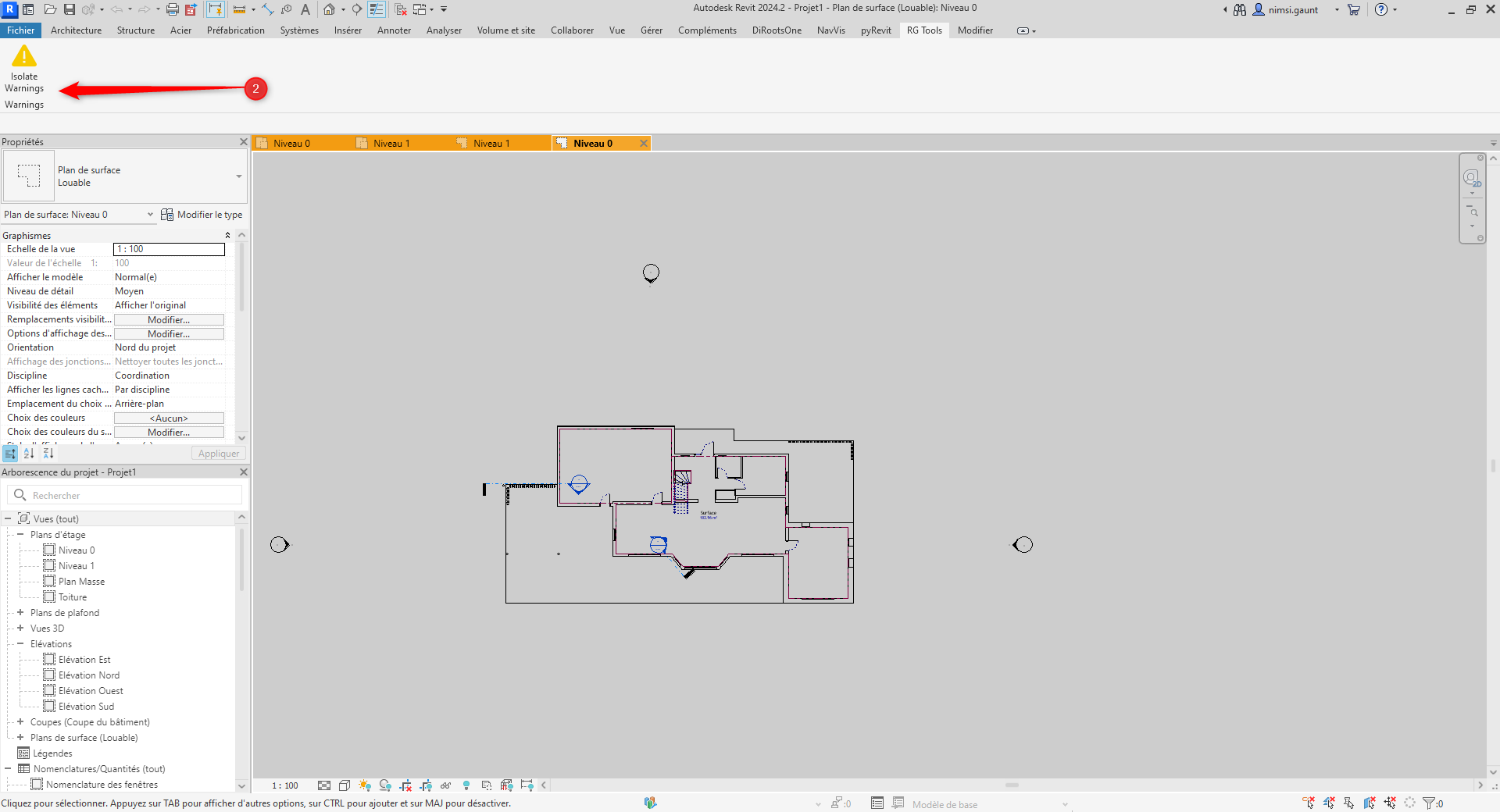Viewport: 1500px width, 812px height.
Task: Open the Gérer ribbon tab
Action: (651, 30)
